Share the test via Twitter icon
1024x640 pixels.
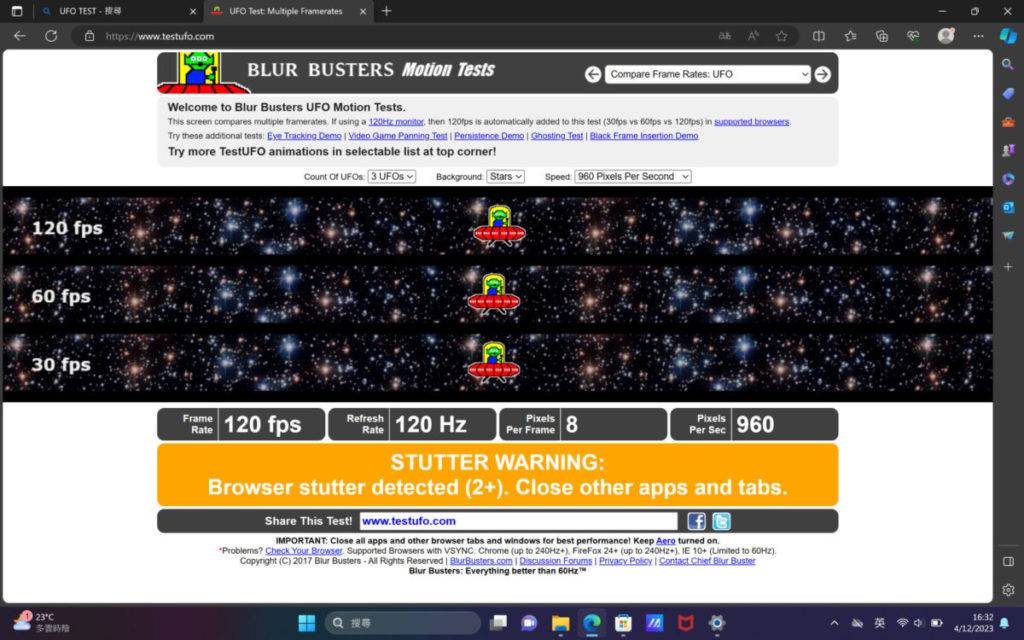click(721, 521)
